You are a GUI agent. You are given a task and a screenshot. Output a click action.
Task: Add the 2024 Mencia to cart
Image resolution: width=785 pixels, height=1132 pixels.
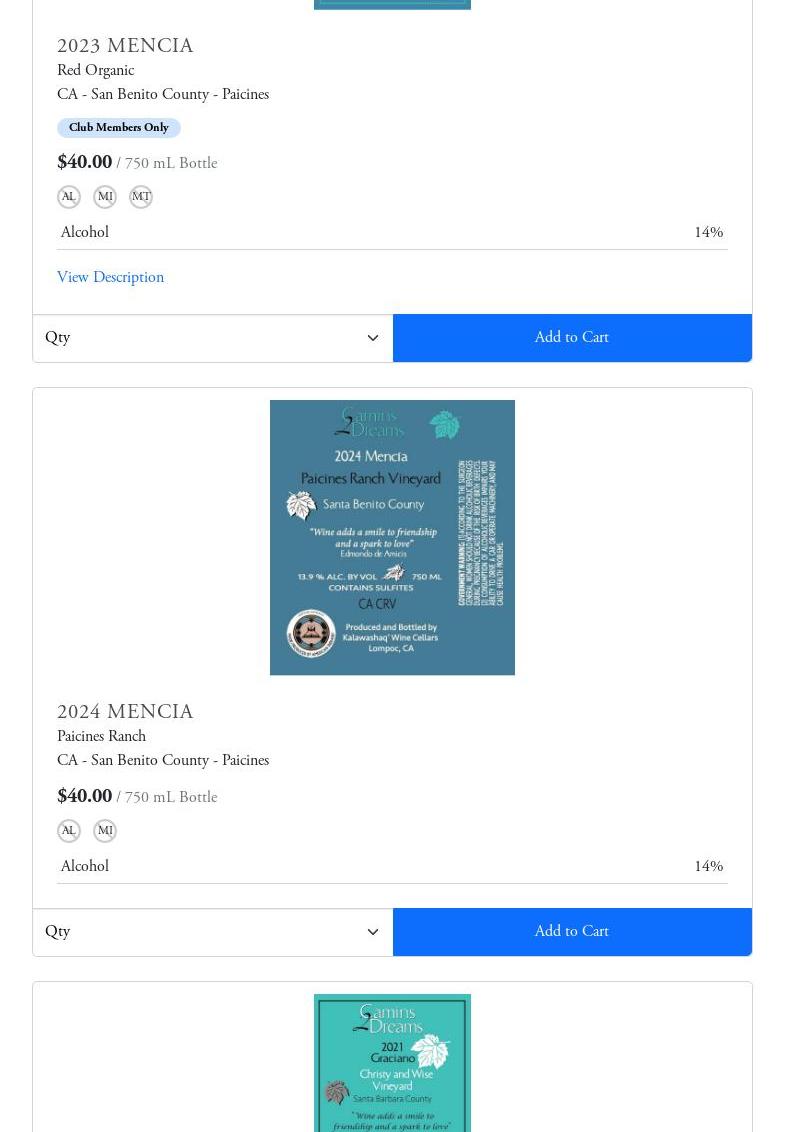[572, 932]
